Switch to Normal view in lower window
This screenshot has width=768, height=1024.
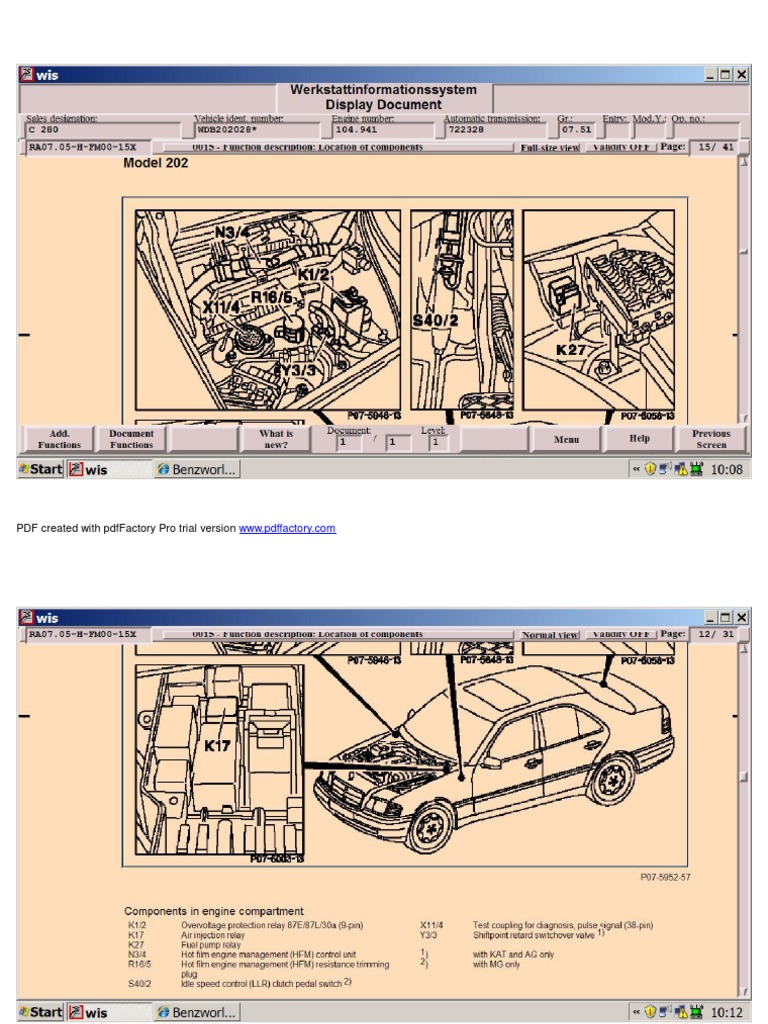[x=549, y=634]
